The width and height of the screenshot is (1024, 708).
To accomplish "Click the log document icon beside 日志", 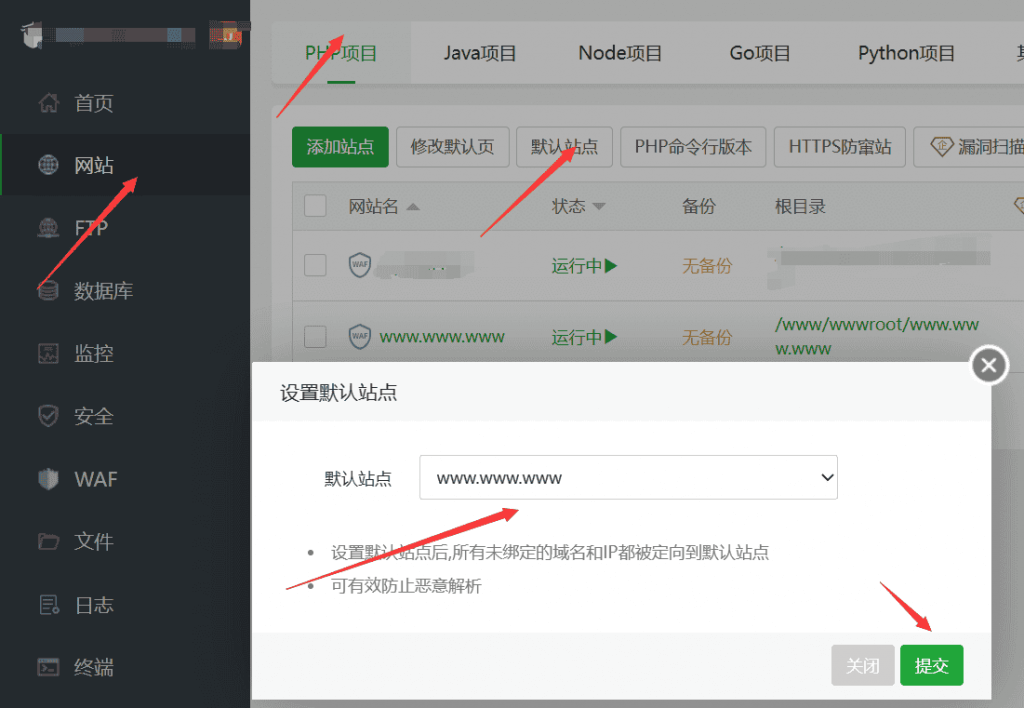I will pyautogui.click(x=48, y=605).
